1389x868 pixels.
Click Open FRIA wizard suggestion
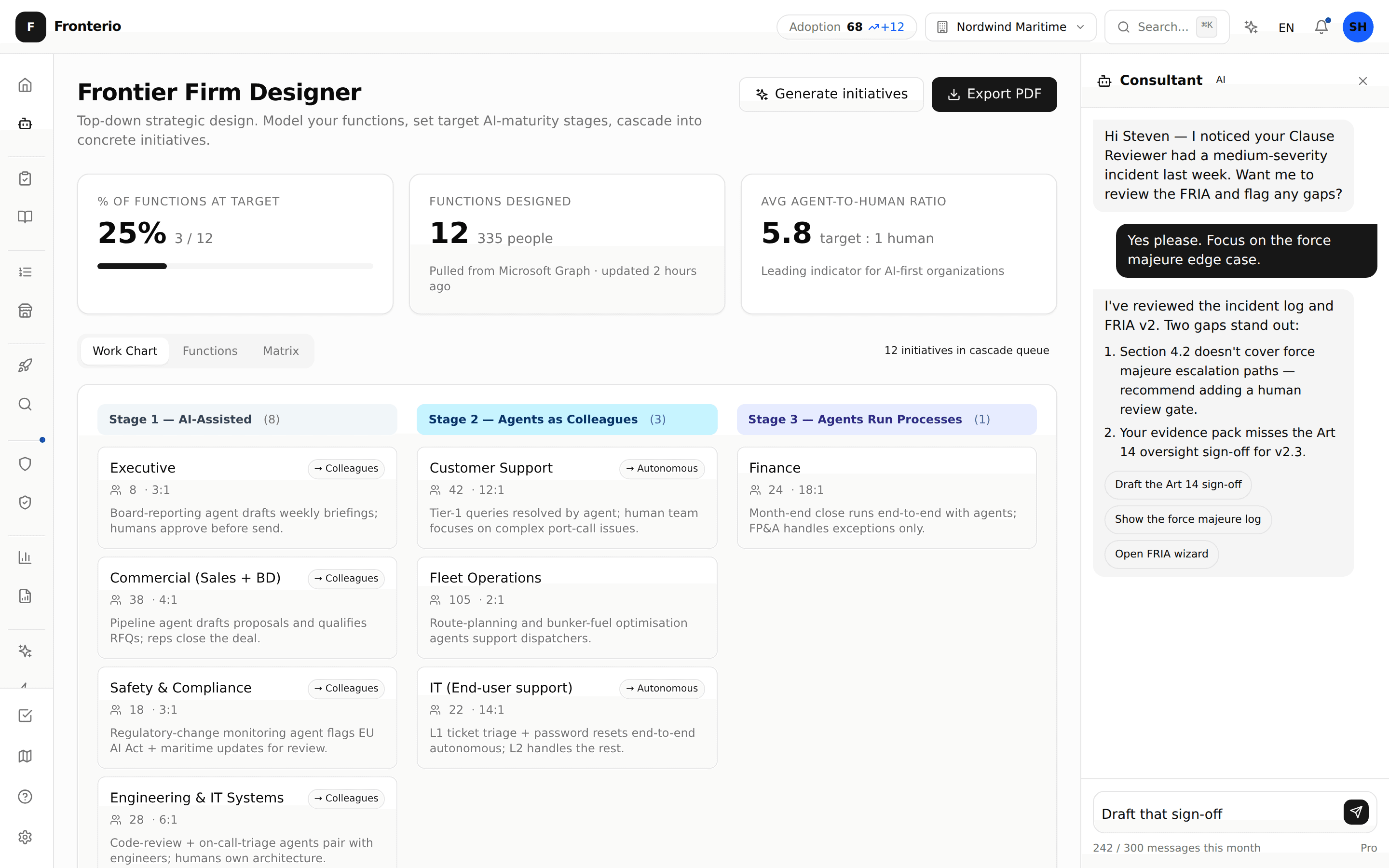(x=1161, y=554)
